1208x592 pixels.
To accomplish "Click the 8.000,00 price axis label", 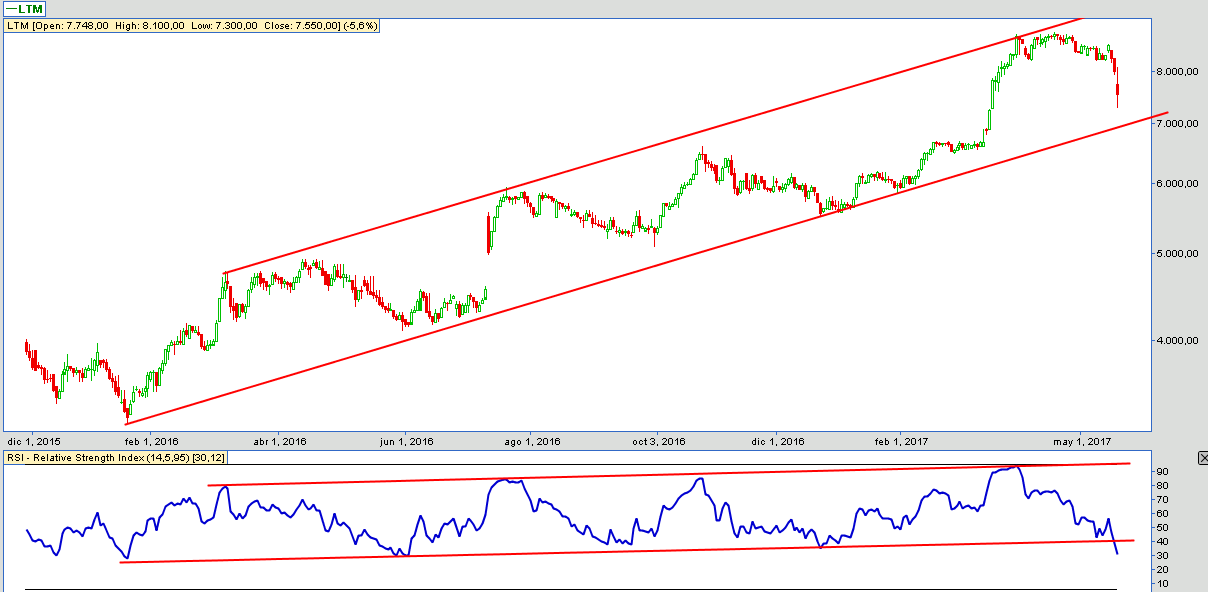I will (1177, 72).
